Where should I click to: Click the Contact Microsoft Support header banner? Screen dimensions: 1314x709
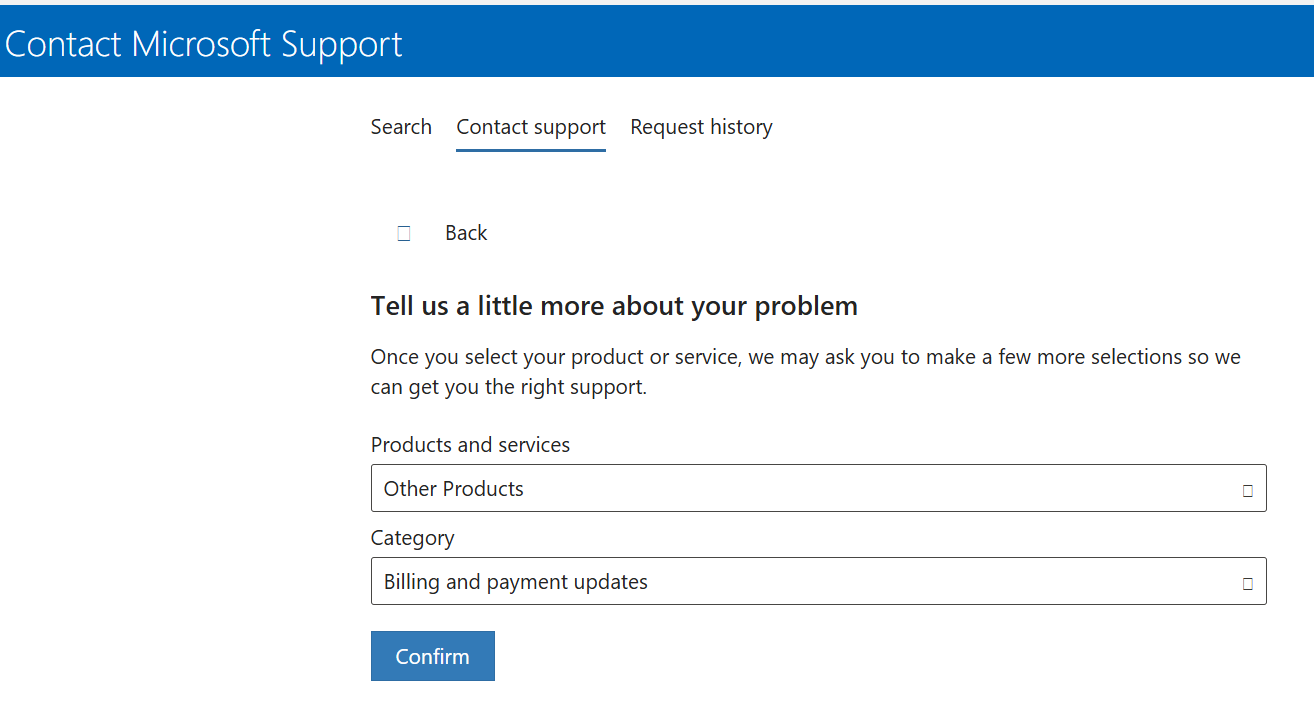point(203,40)
